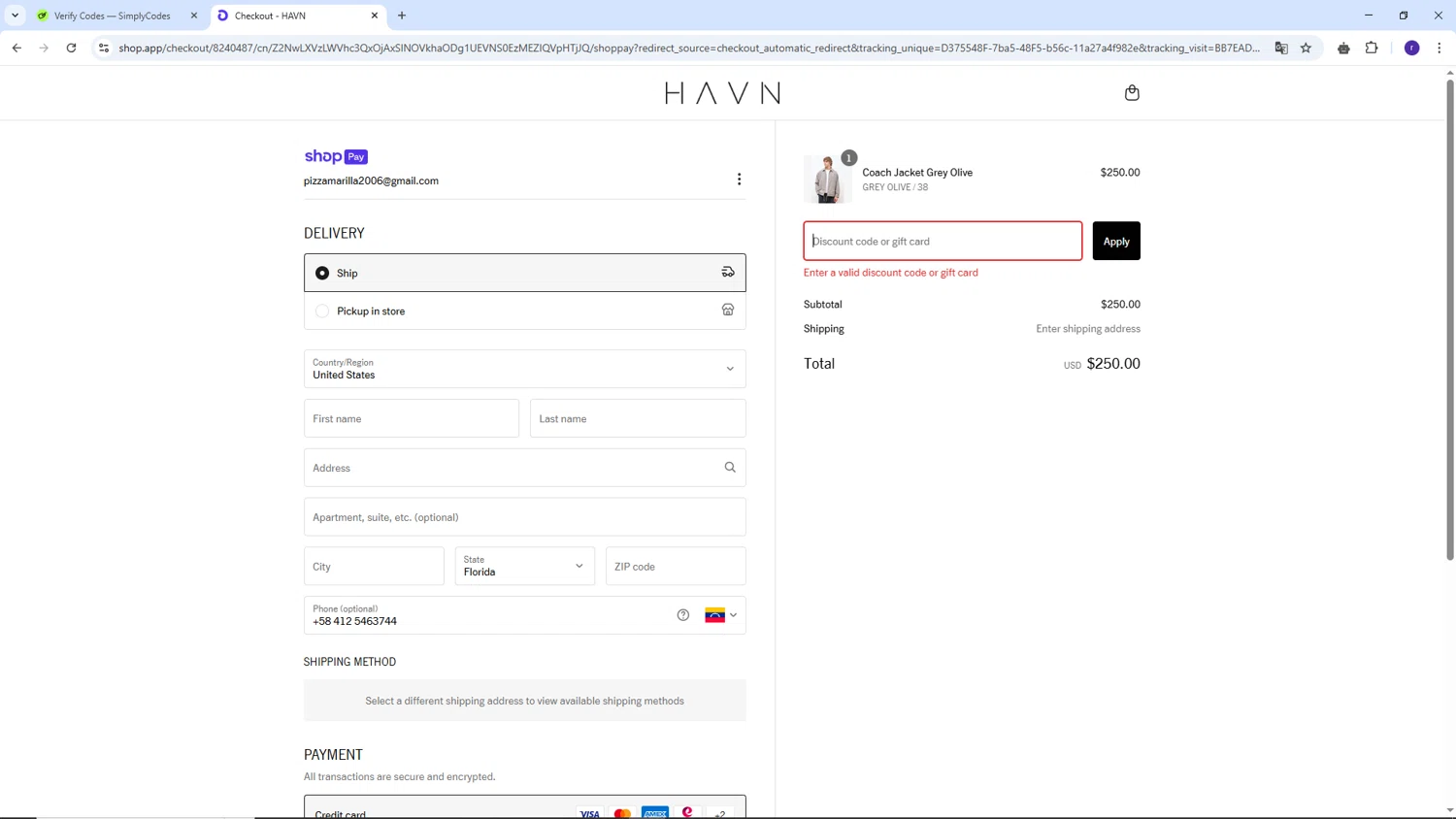Expand the Country/Region dropdown
The height and width of the screenshot is (819, 1456).
click(525, 369)
